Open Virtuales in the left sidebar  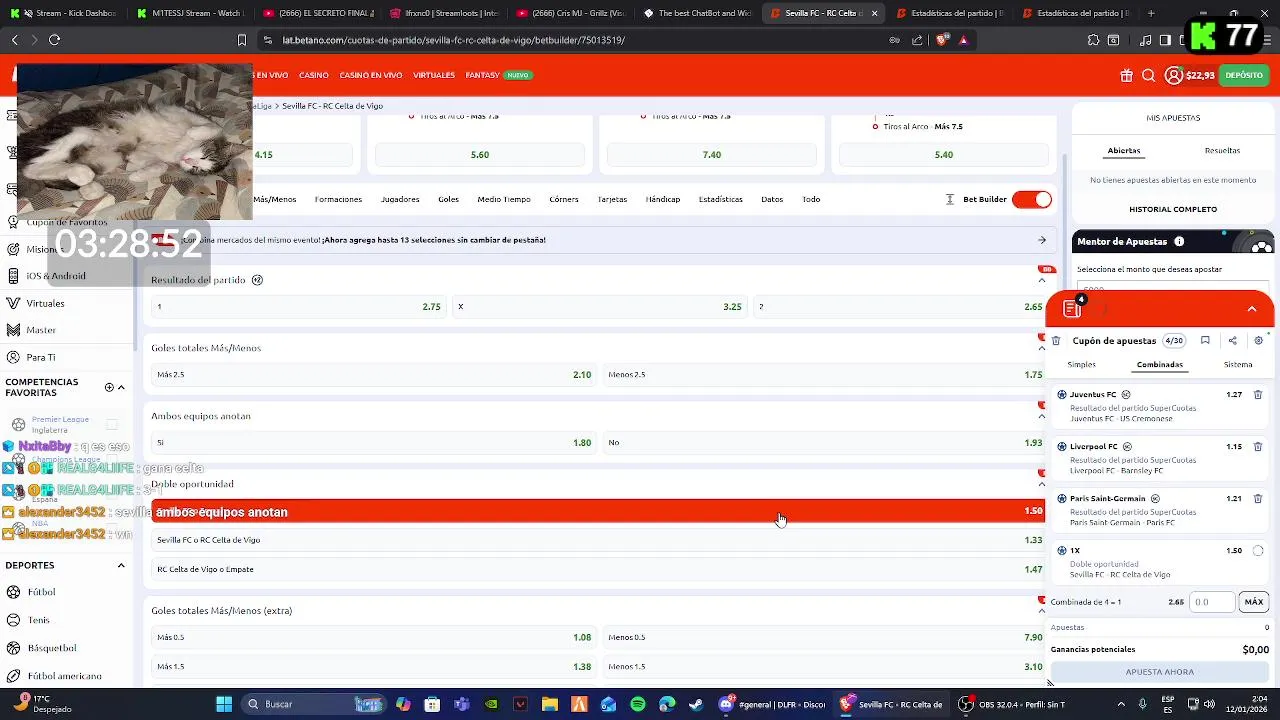(x=45, y=303)
